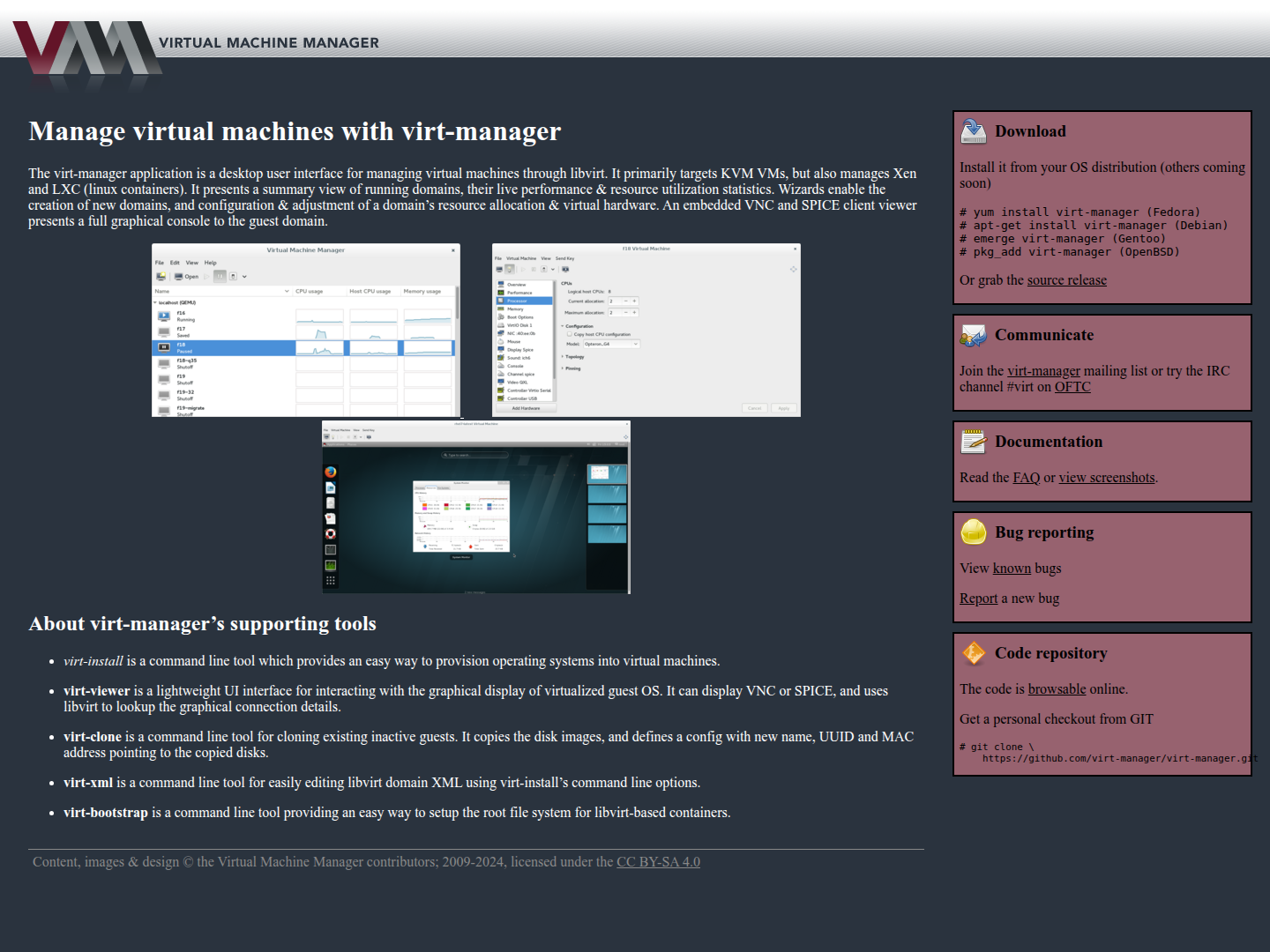
Task: Click the virt-viewer list item name
Action: point(97,691)
